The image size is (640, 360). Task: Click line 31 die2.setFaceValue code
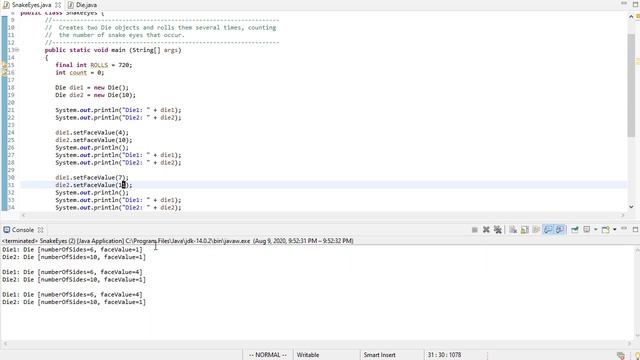(94, 185)
